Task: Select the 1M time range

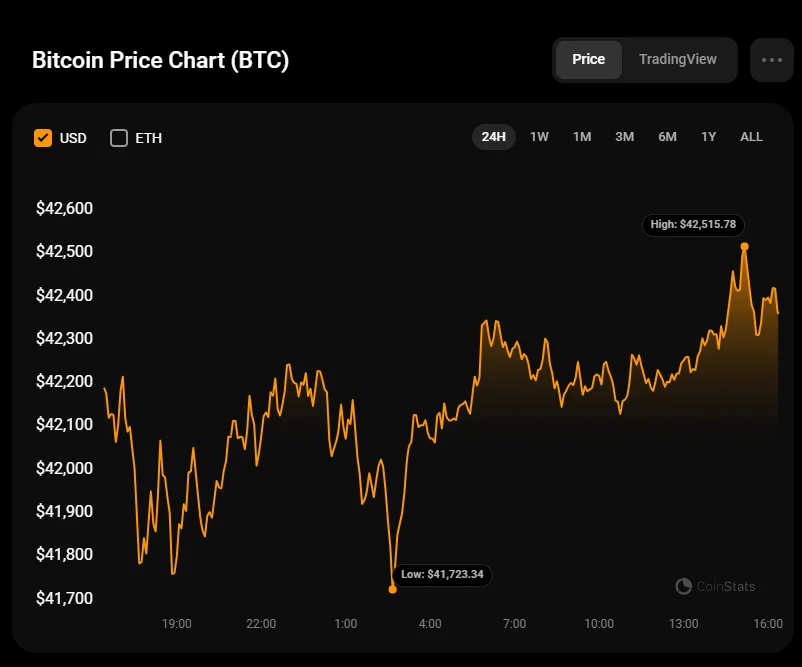Action: pyautogui.click(x=582, y=137)
